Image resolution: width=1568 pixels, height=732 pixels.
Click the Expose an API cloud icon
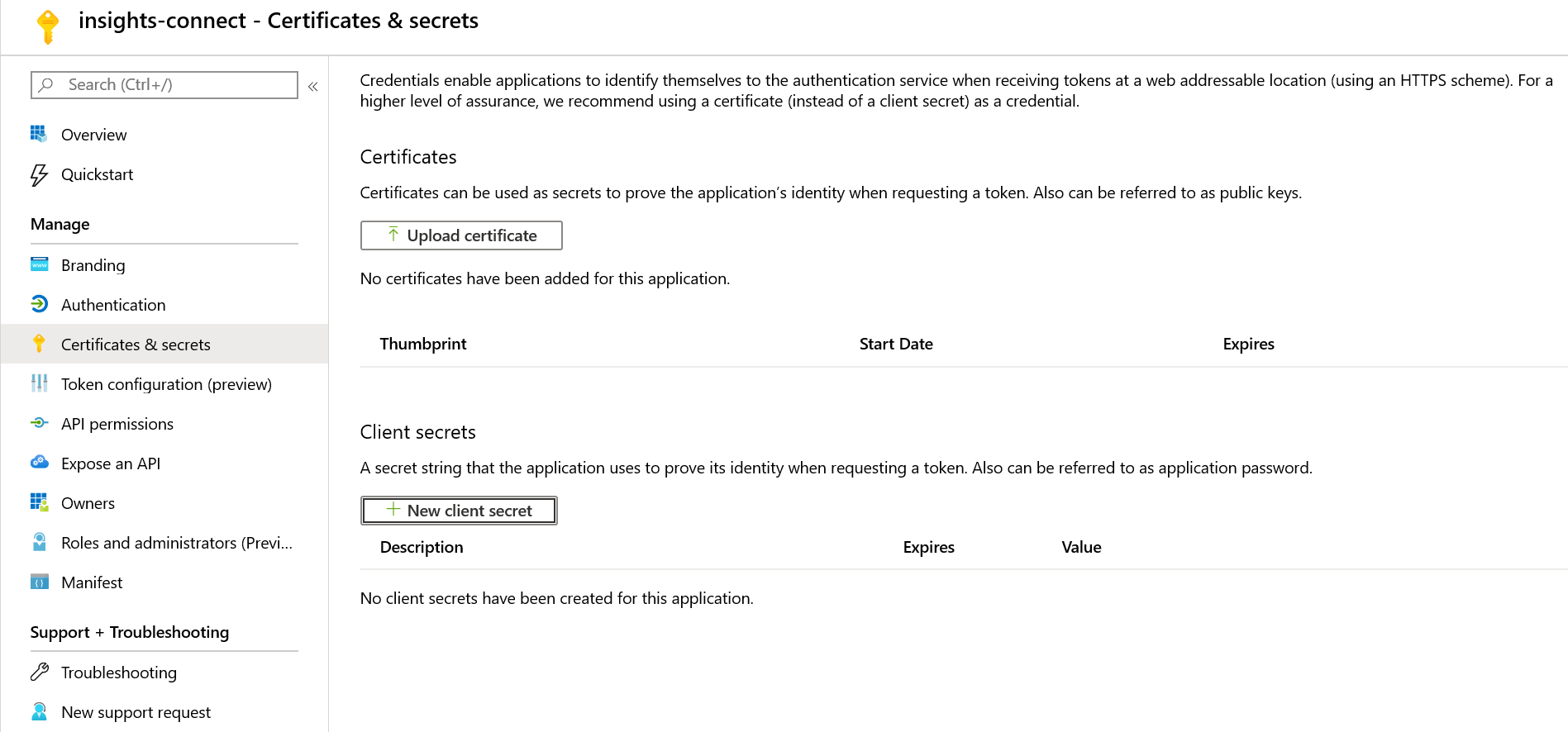coord(39,463)
